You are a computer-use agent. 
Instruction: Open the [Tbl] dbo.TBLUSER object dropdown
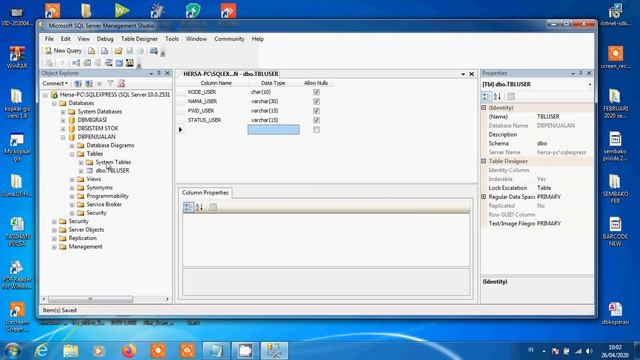[x=589, y=84]
